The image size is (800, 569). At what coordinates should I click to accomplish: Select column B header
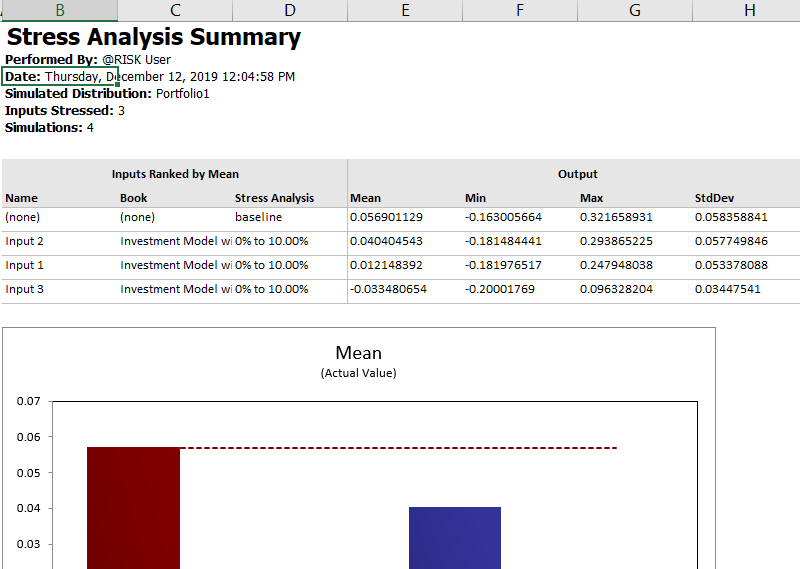click(x=60, y=10)
